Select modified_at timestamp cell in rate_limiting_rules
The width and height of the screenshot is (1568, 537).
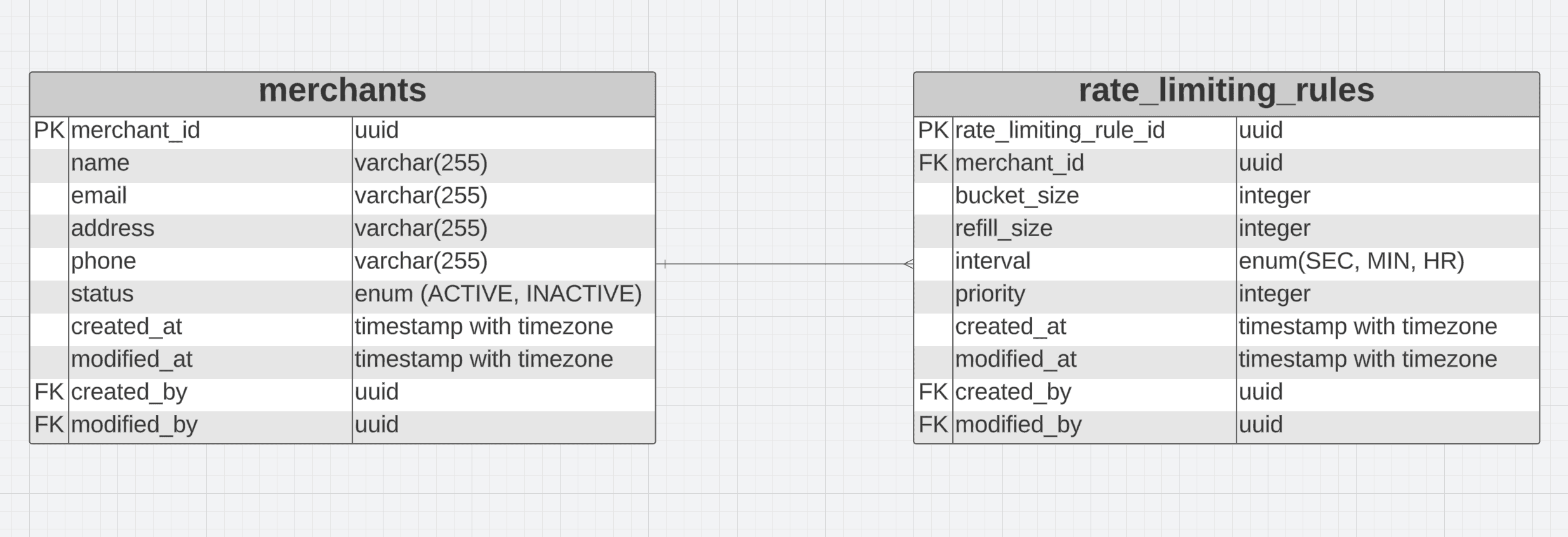coord(1367,360)
